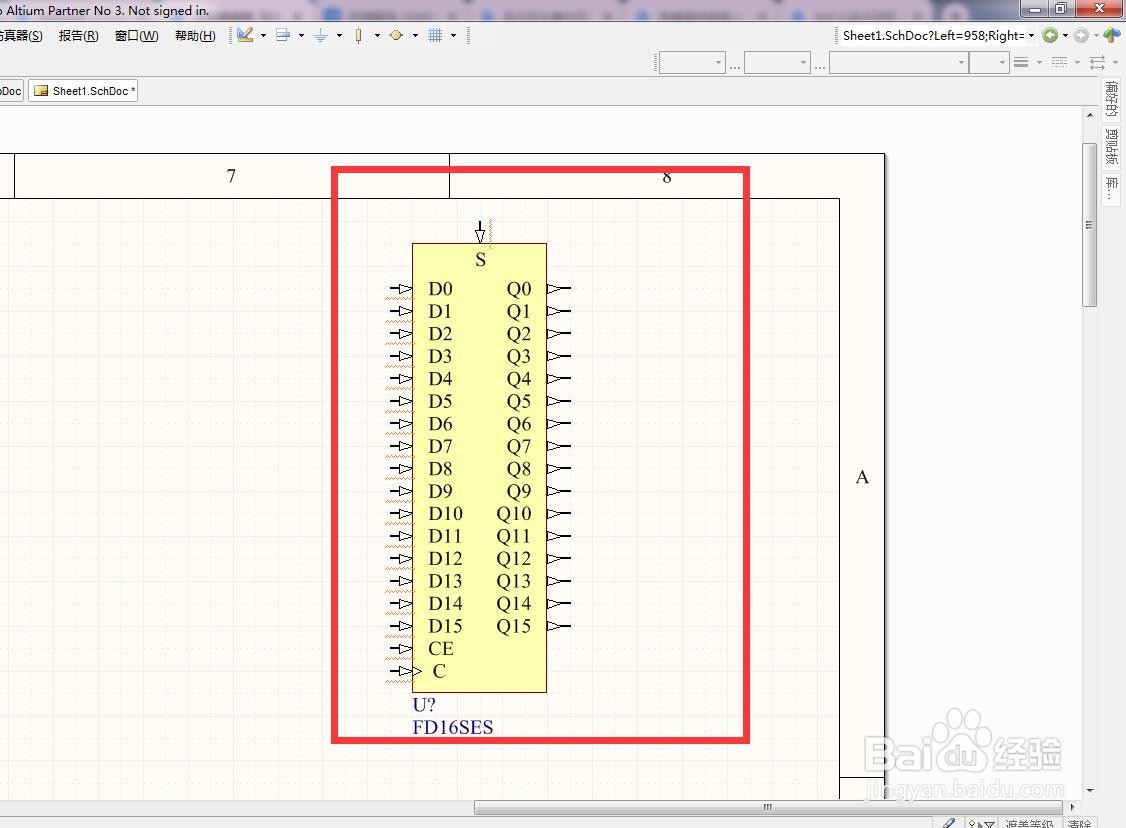Viewport: 1126px width, 828px height.
Task: Expand the grids dropdown arrow
Action: [x=454, y=35]
